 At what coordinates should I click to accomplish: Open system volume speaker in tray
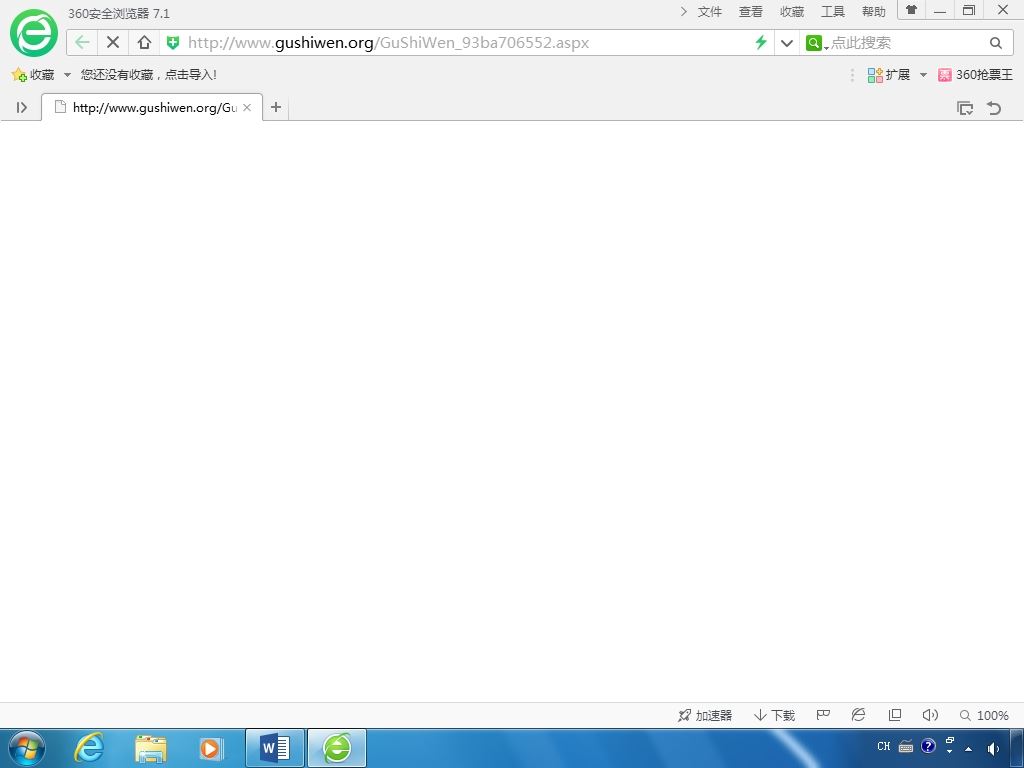pyautogui.click(x=993, y=749)
